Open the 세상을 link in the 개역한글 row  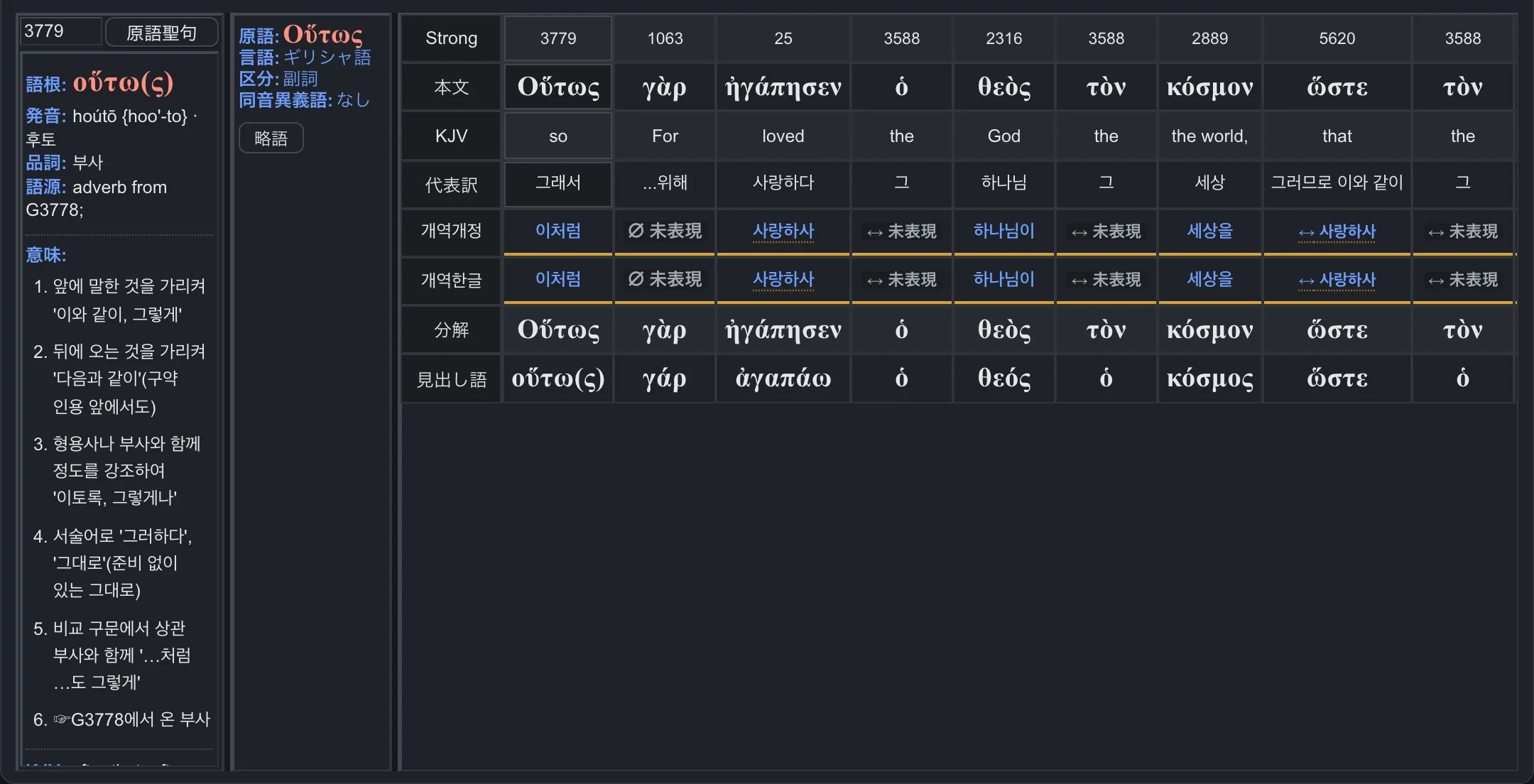[1210, 279]
